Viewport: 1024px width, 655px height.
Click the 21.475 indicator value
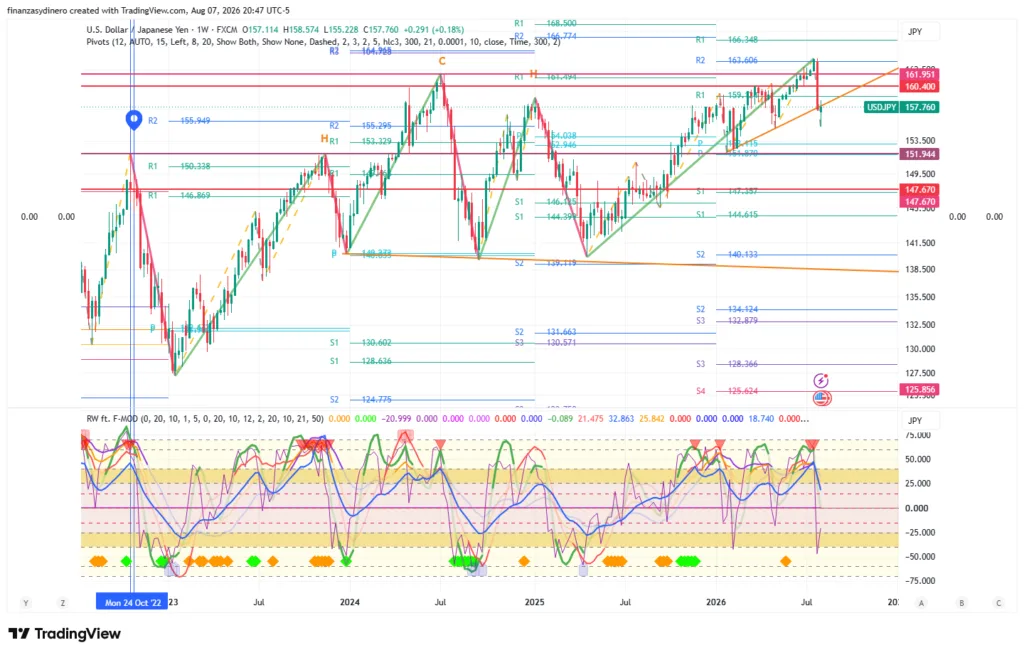(590, 419)
